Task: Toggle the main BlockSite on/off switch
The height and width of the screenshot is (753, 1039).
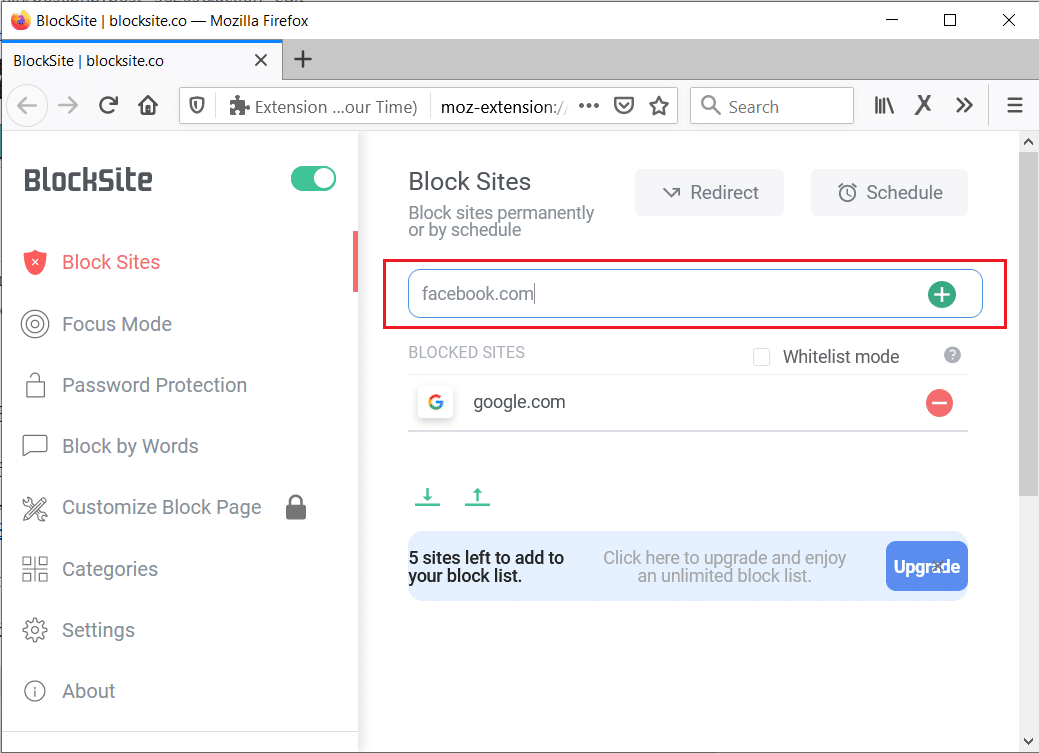Action: [x=313, y=177]
